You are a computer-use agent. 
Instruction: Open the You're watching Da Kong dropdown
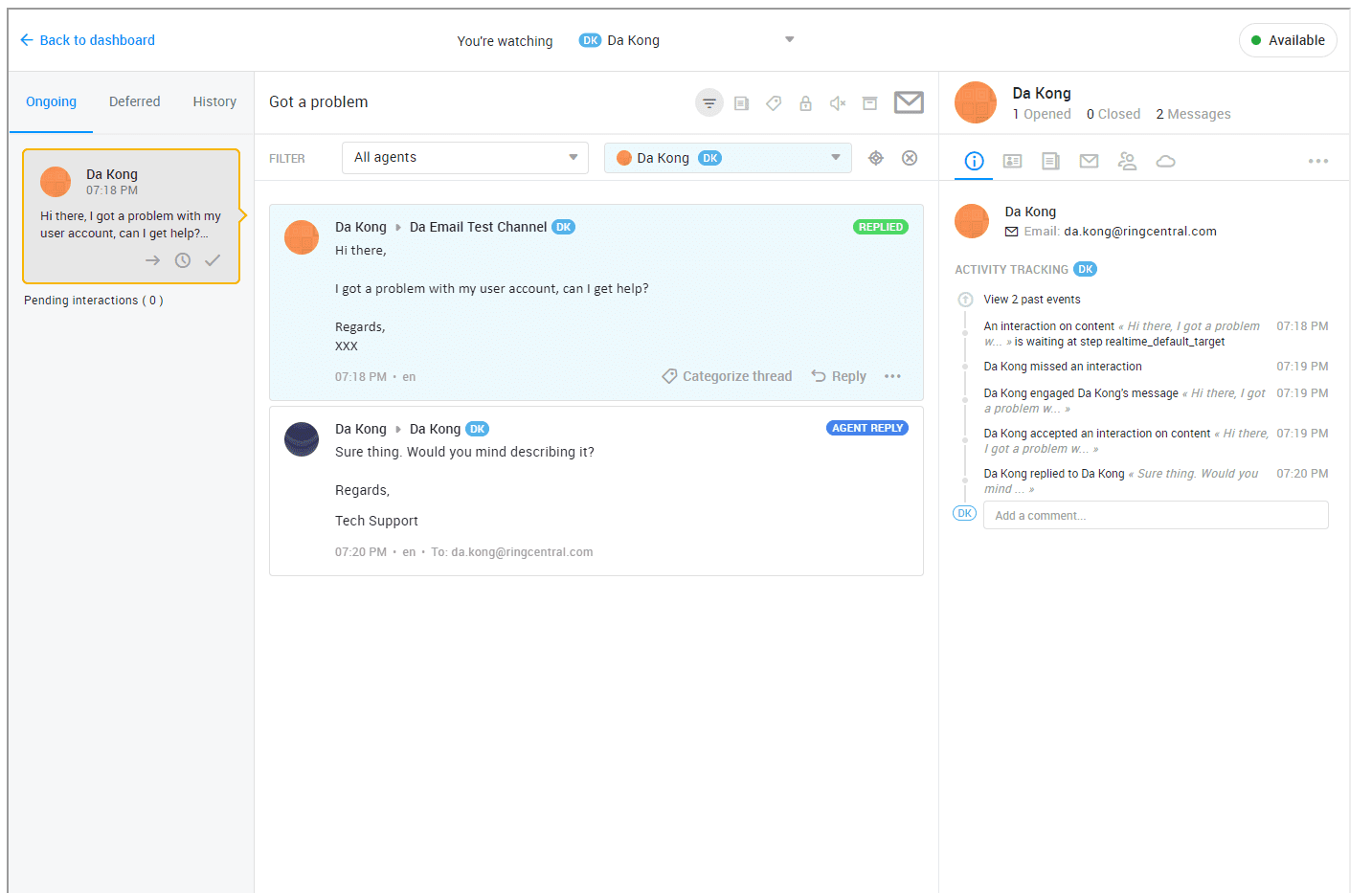(x=686, y=40)
